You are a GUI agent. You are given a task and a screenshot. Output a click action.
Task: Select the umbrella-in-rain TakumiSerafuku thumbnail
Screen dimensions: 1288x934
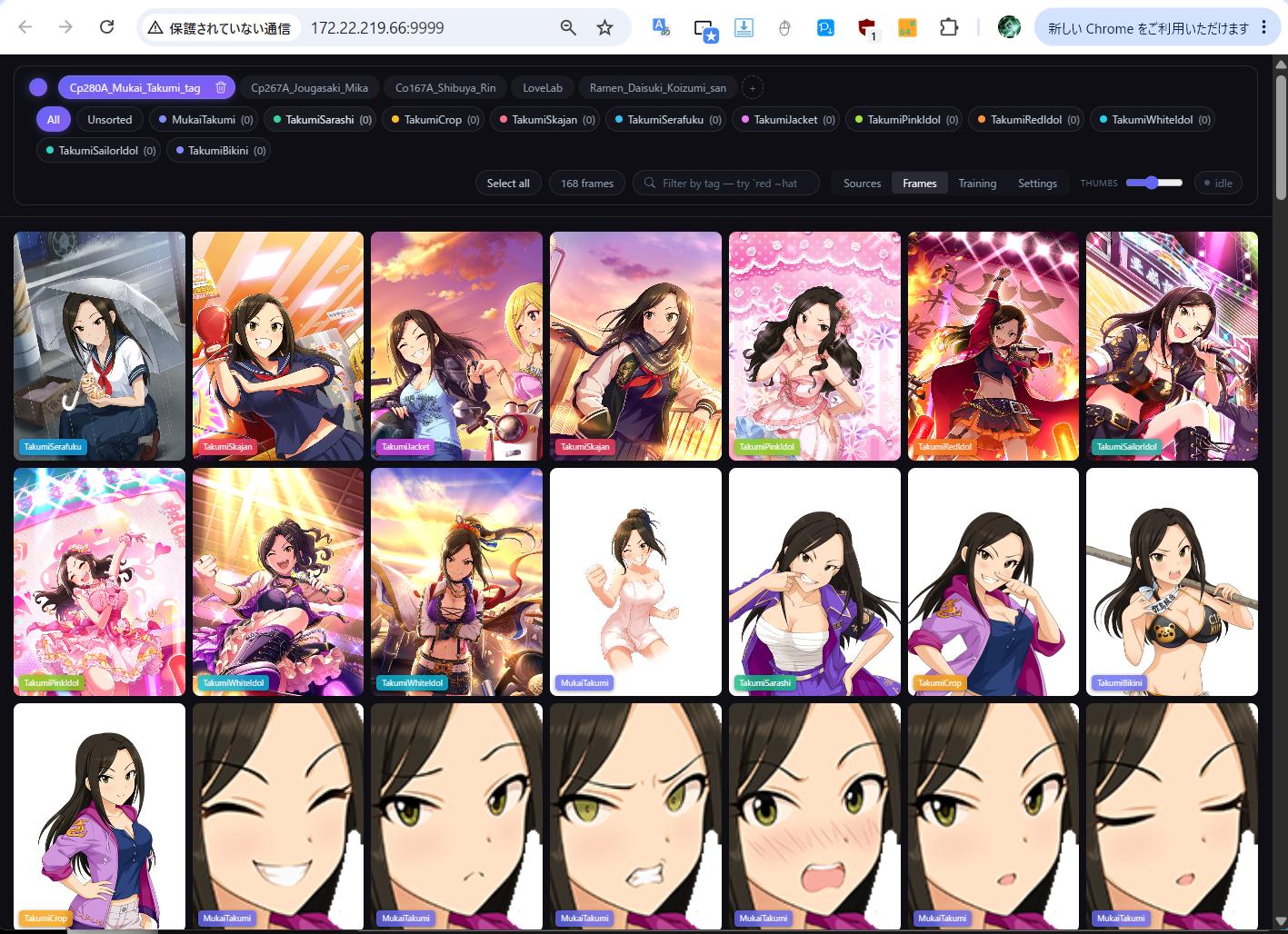point(99,346)
